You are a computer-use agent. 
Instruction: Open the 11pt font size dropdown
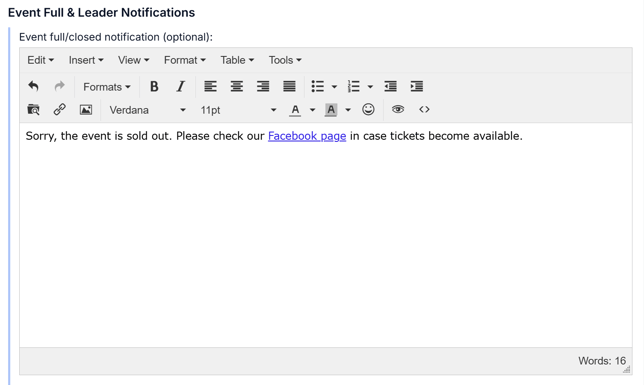(238, 110)
